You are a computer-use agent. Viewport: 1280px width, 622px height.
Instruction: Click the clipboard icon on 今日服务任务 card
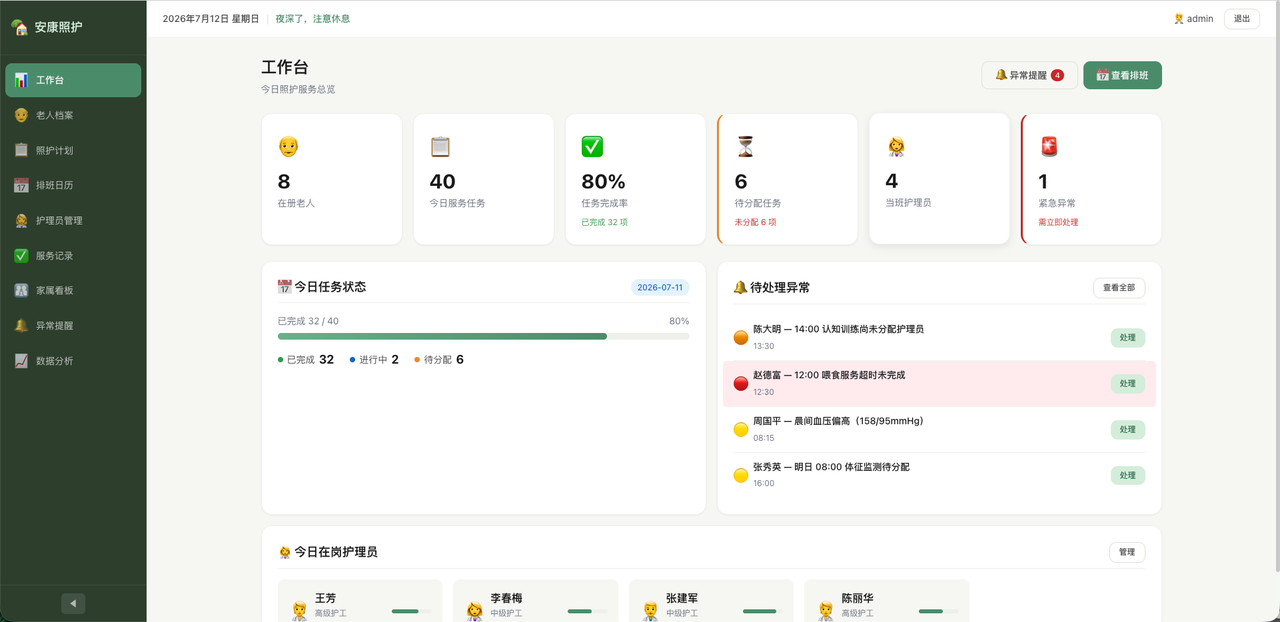pos(440,147)
